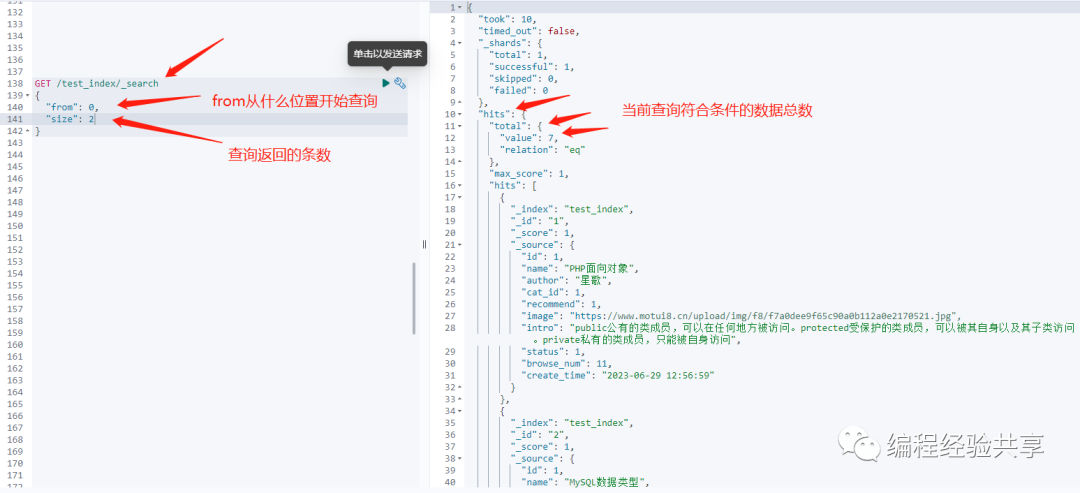Click the "timed_out": false response line

coord(530,31)
